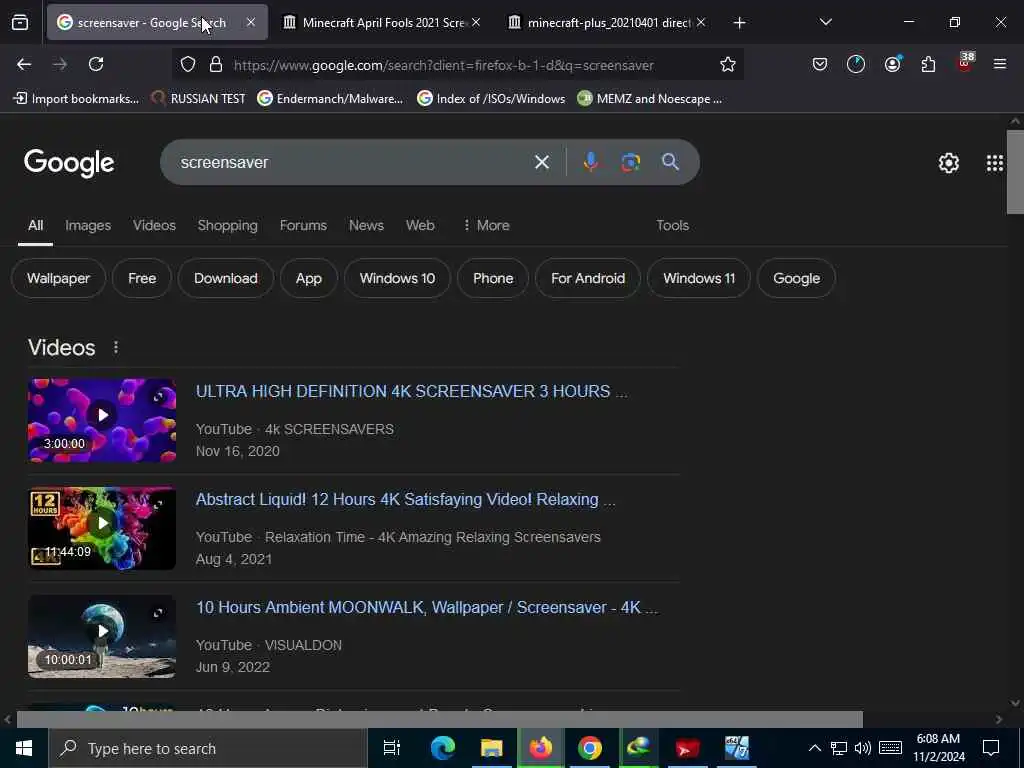The width and height of the screenshot is (1024, 768).
Task: Open Abstract Liquid 12 Hours 4K link
Action: [x=406, y=500]
